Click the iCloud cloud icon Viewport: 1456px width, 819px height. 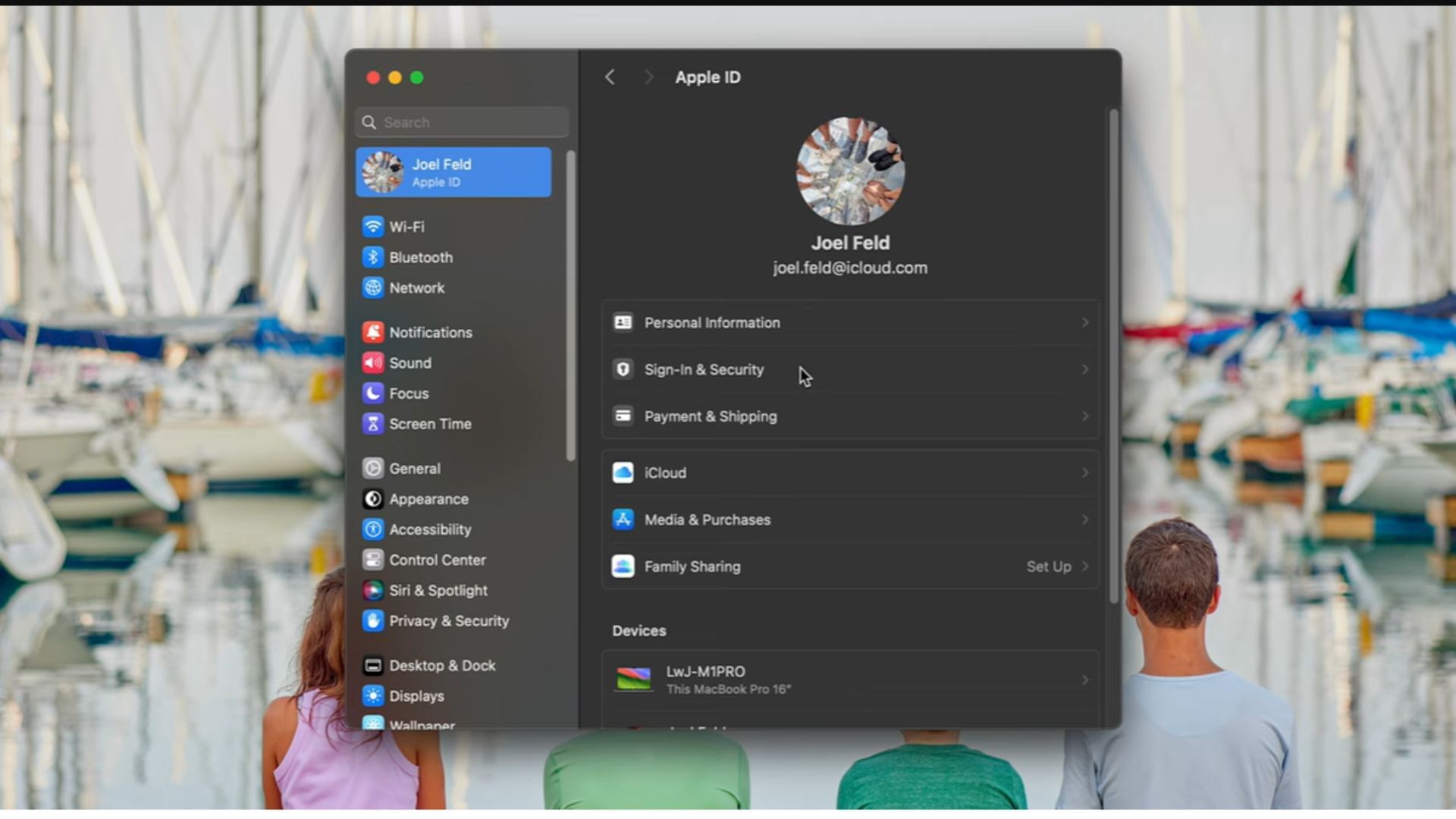(x=623, y=472)
